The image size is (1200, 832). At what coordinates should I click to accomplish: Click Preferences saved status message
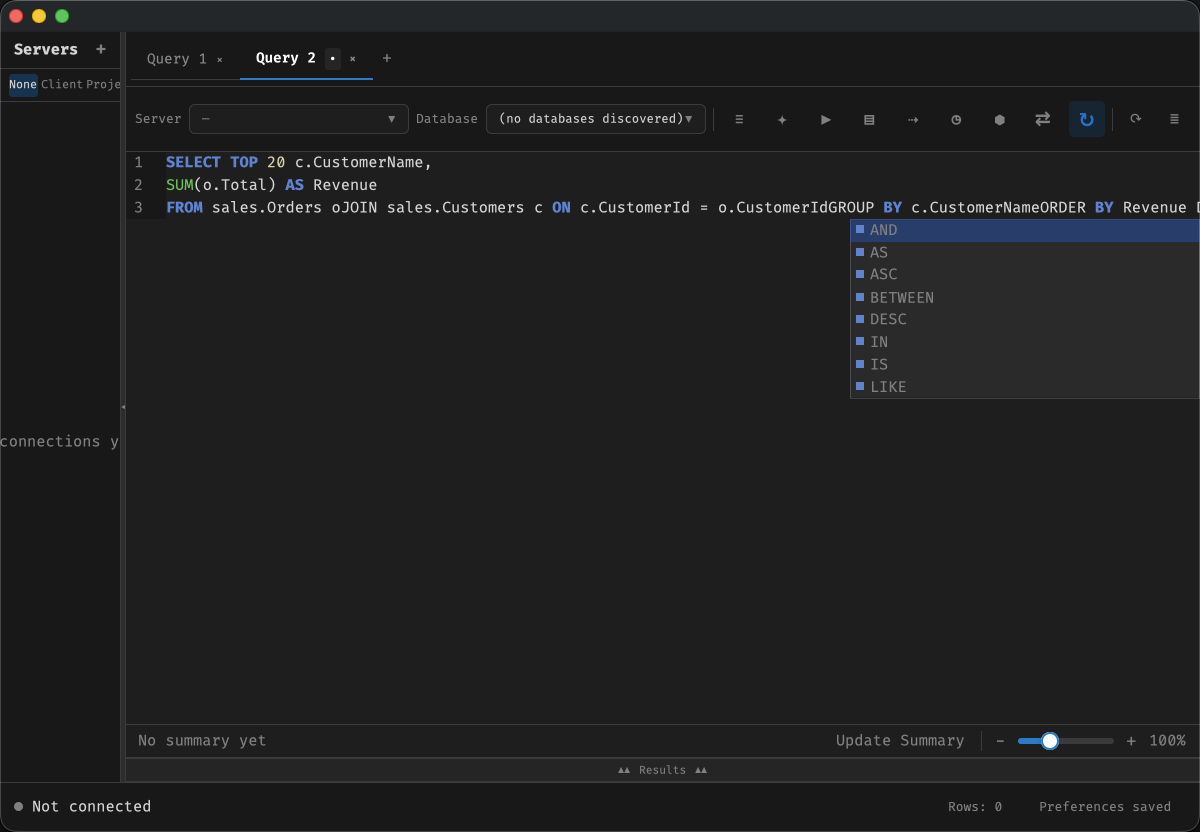point(1105,807)
